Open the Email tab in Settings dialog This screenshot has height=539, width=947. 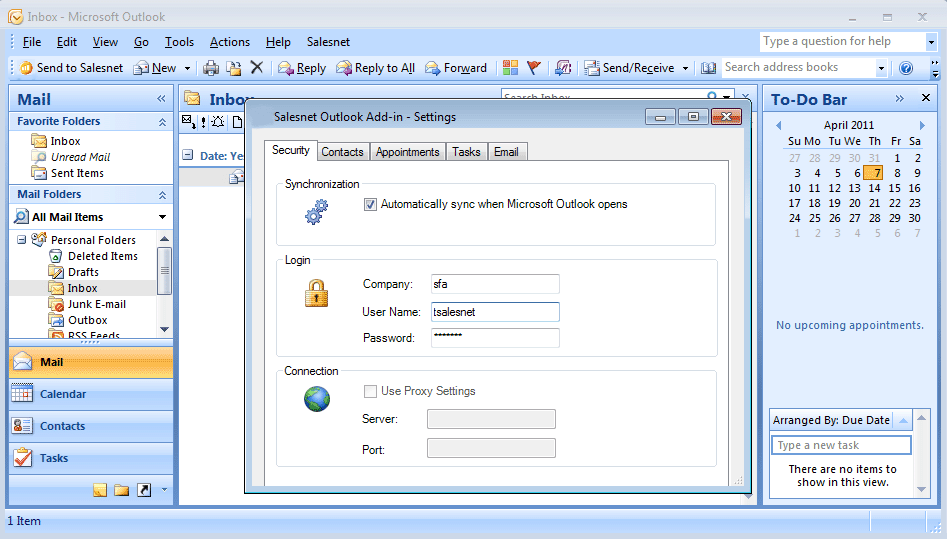506,152
